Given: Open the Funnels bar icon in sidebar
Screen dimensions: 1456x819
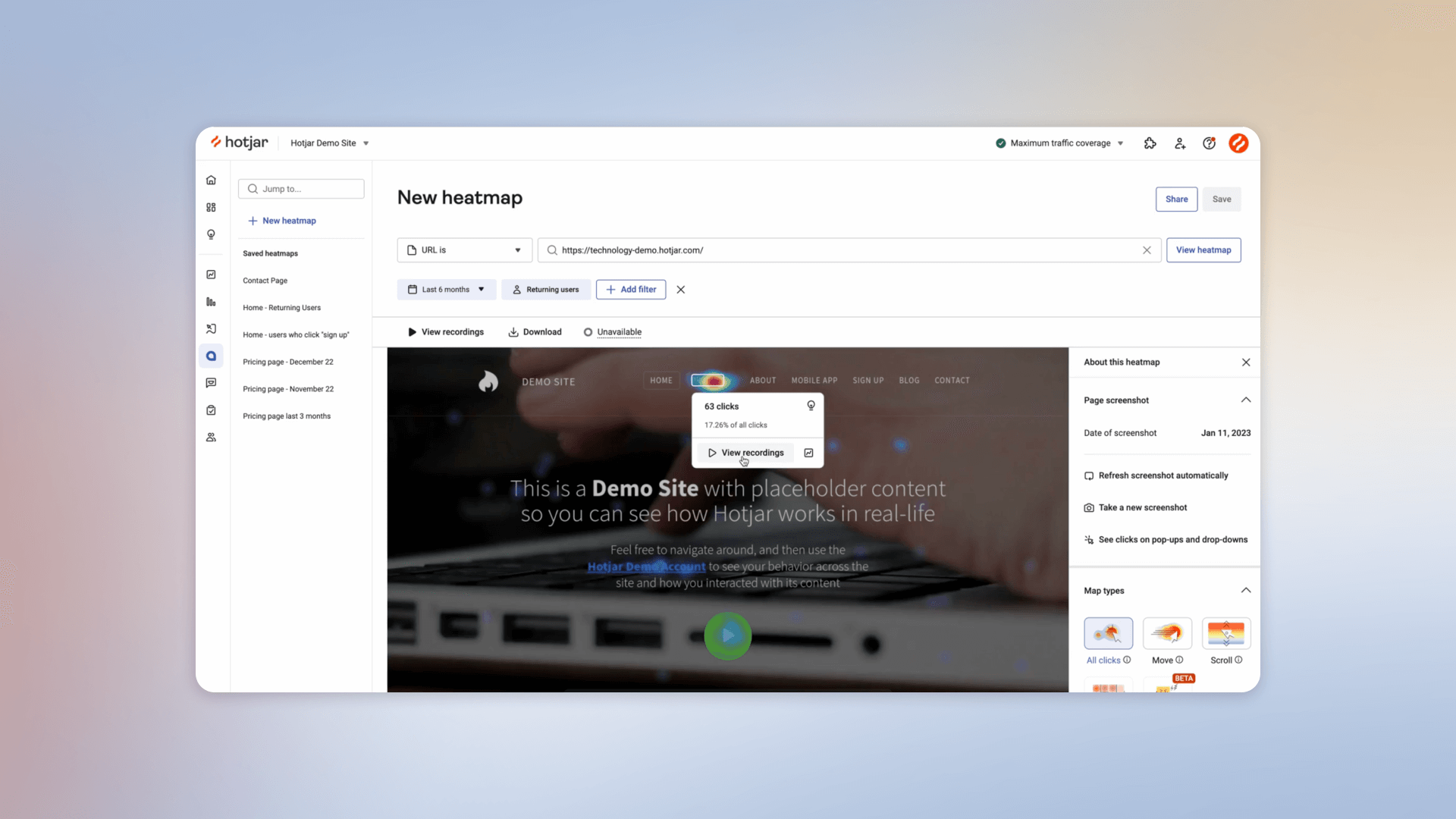Looking at the screenshot, I should (211, 302).
